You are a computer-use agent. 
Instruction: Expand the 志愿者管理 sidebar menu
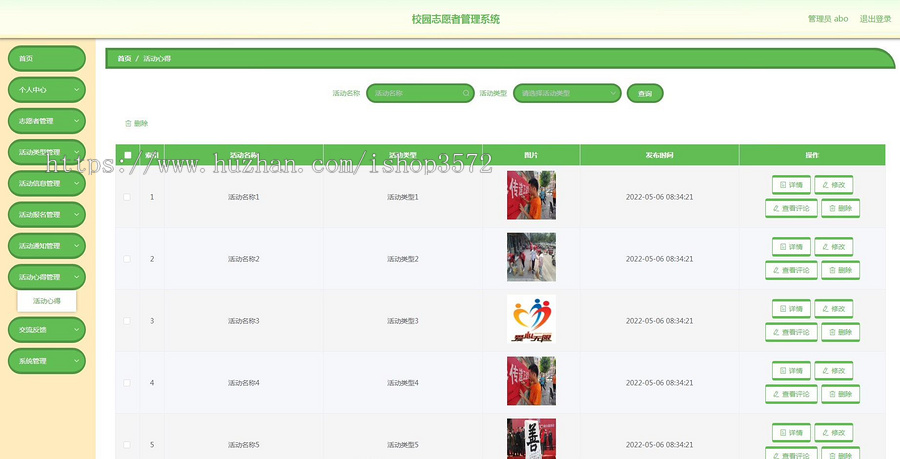click(x=46, y=121)
